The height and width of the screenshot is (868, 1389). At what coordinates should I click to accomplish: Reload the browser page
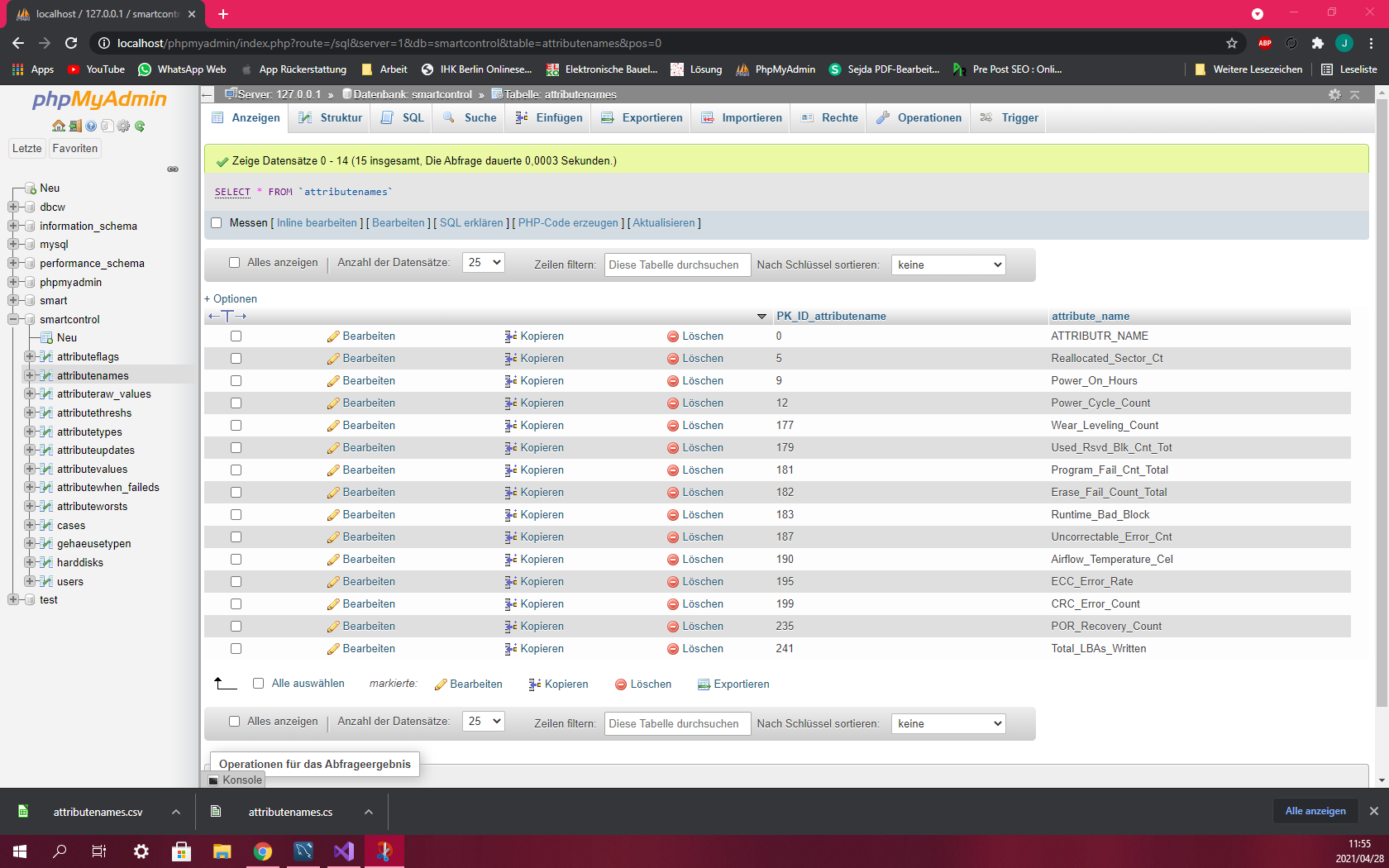pyautogui.click(x=71, y=43)
